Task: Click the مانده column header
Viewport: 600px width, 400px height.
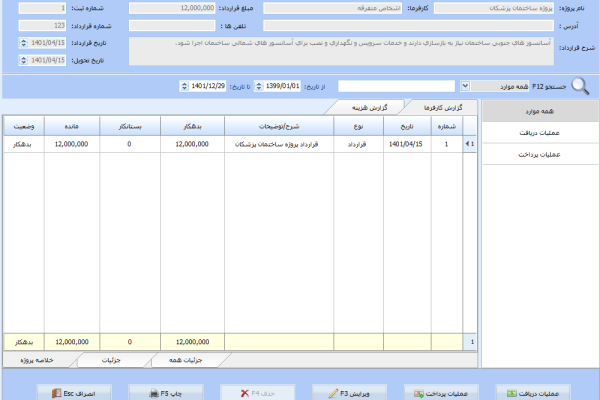Action: (72, 126)
